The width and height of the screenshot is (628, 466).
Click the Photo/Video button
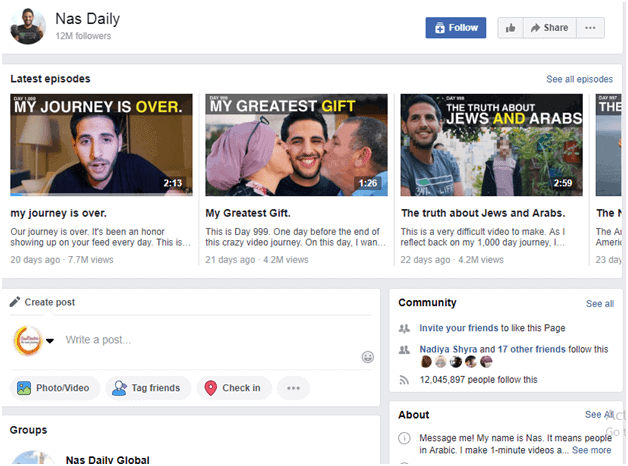(55, 388)
